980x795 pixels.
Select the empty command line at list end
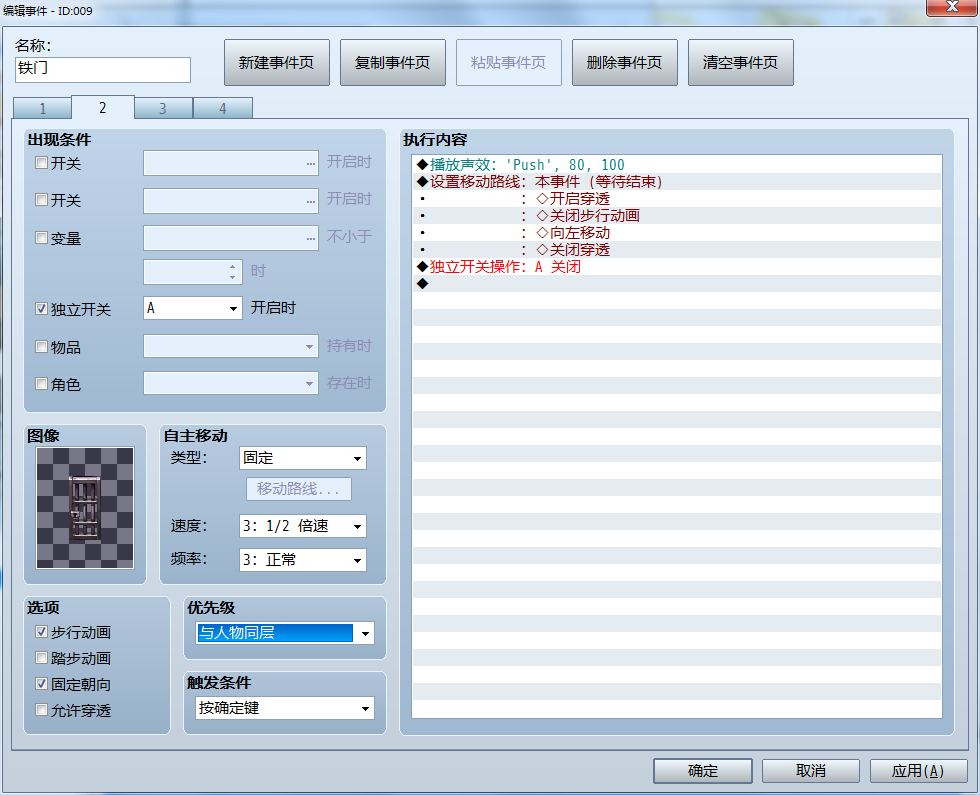tap(677, 283)
